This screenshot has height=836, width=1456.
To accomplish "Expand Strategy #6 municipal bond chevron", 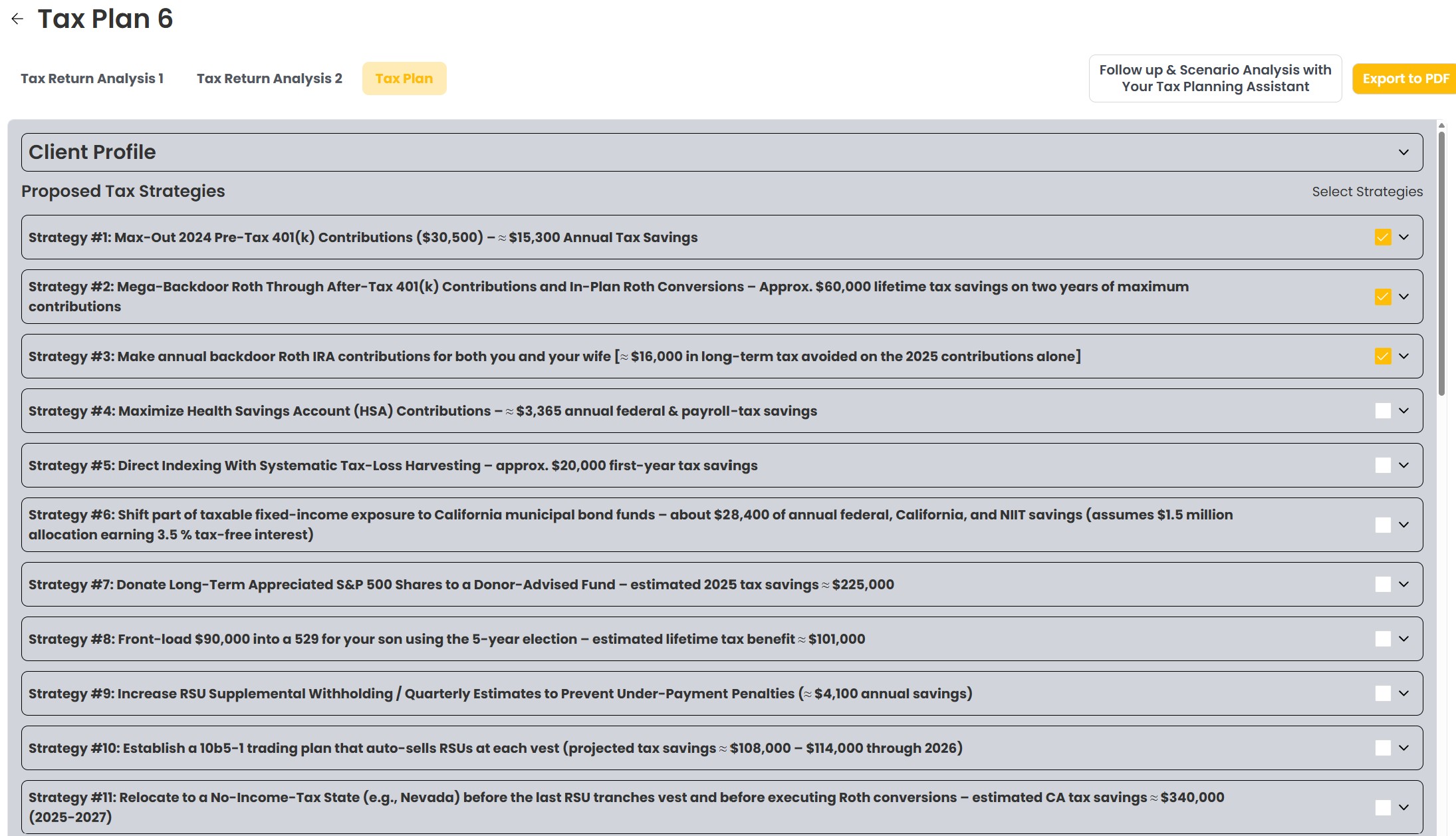I will 1403,525.
